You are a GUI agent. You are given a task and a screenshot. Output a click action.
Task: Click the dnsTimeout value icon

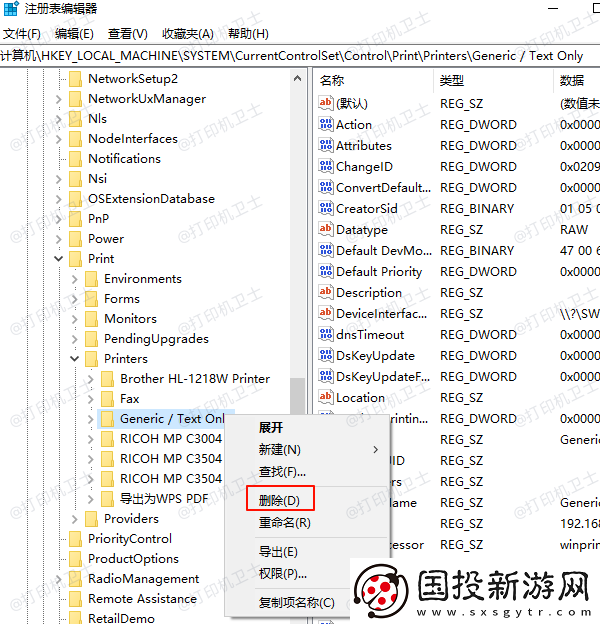pyautogui.click(x=325, y=334)
